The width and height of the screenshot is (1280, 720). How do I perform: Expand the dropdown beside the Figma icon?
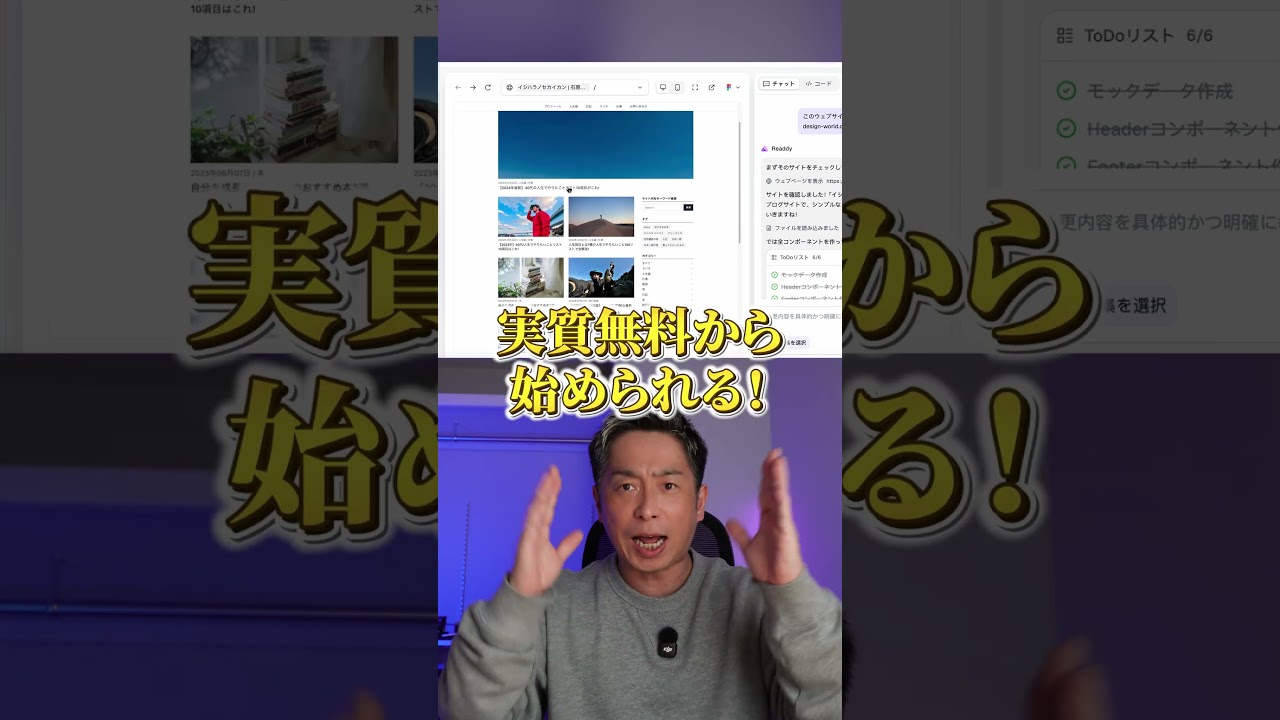click(738, 87)
